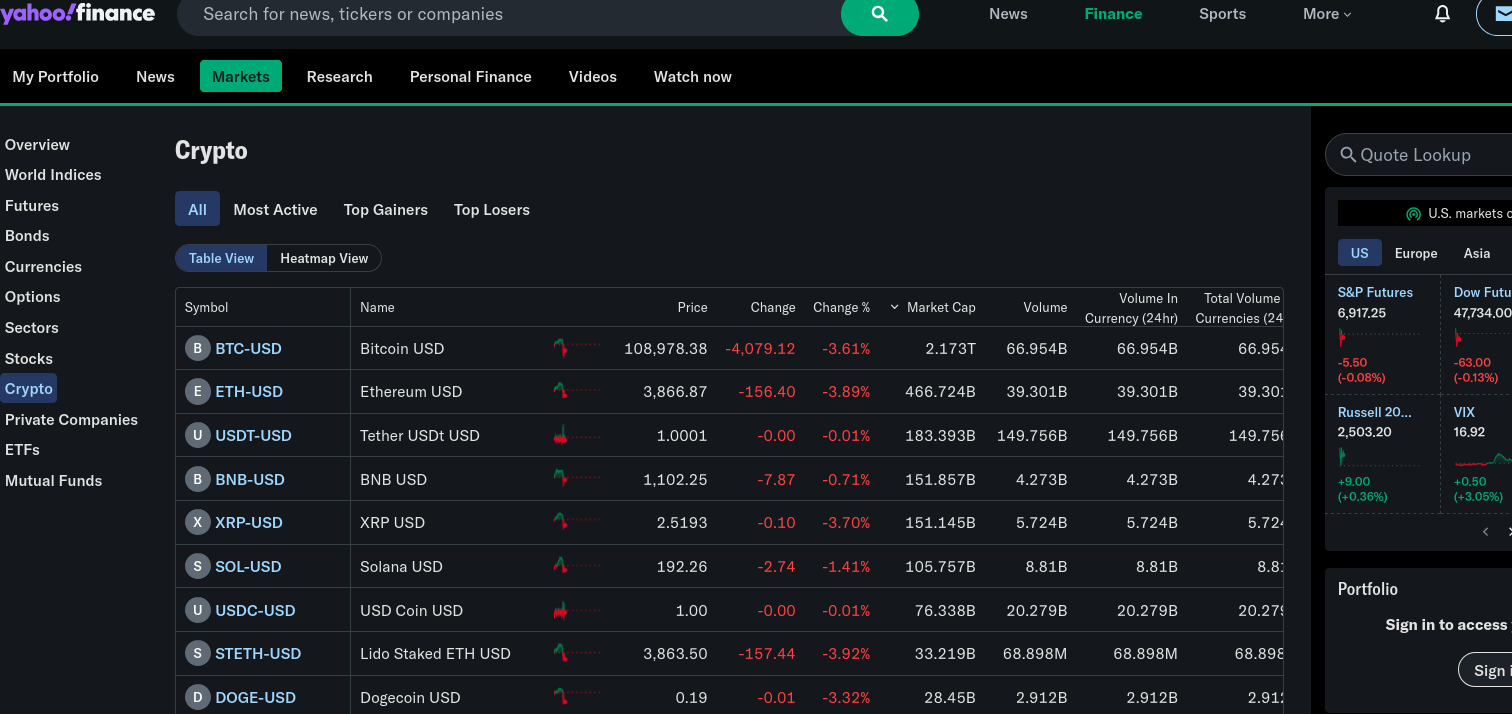
Task: Select Futures in the left sidebar
Action: click(32, 206)
